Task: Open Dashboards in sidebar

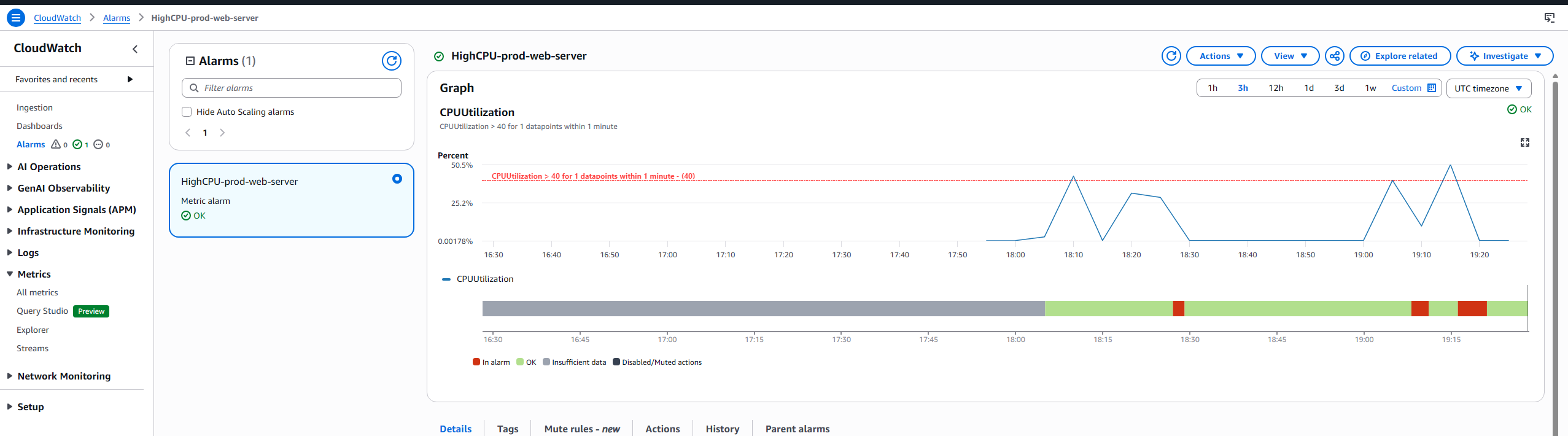Action: pyautogui.click(x=39, y=126)
